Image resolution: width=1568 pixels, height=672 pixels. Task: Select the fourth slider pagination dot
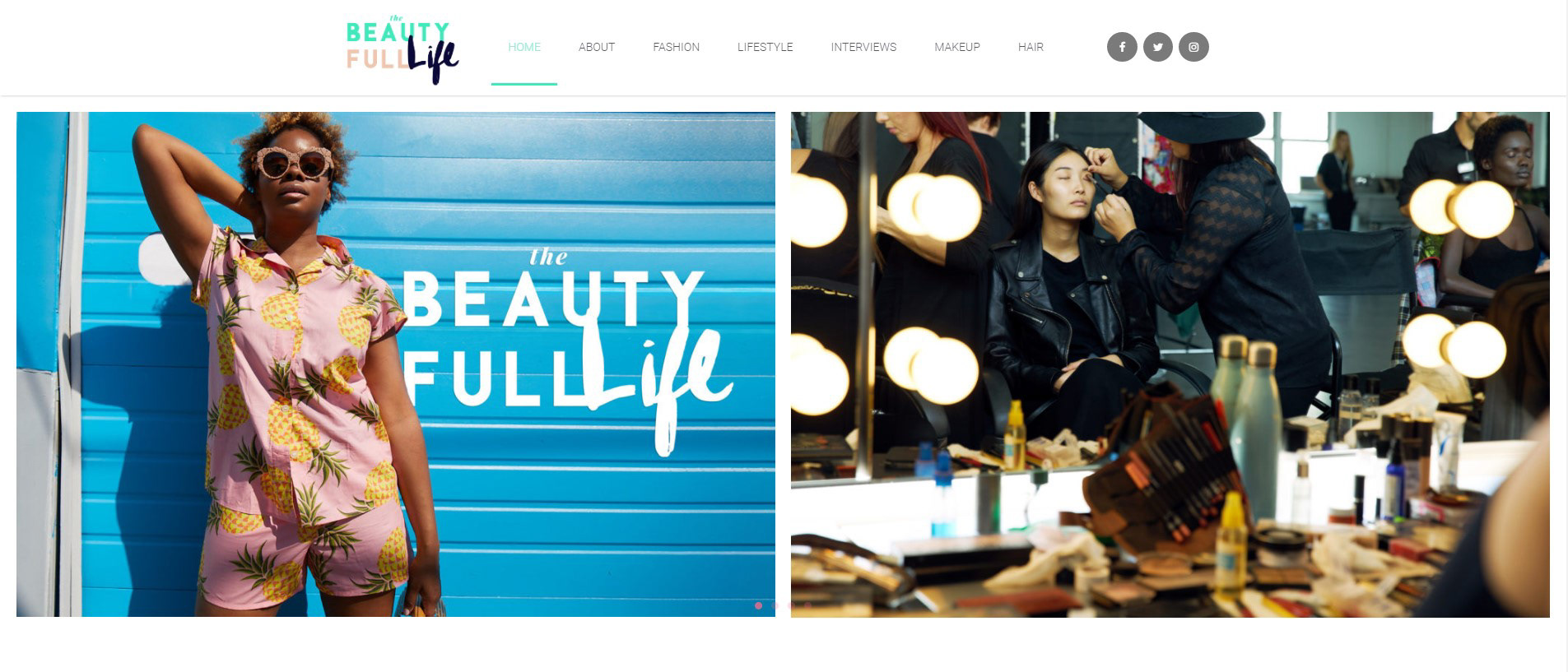pos(807,605)
